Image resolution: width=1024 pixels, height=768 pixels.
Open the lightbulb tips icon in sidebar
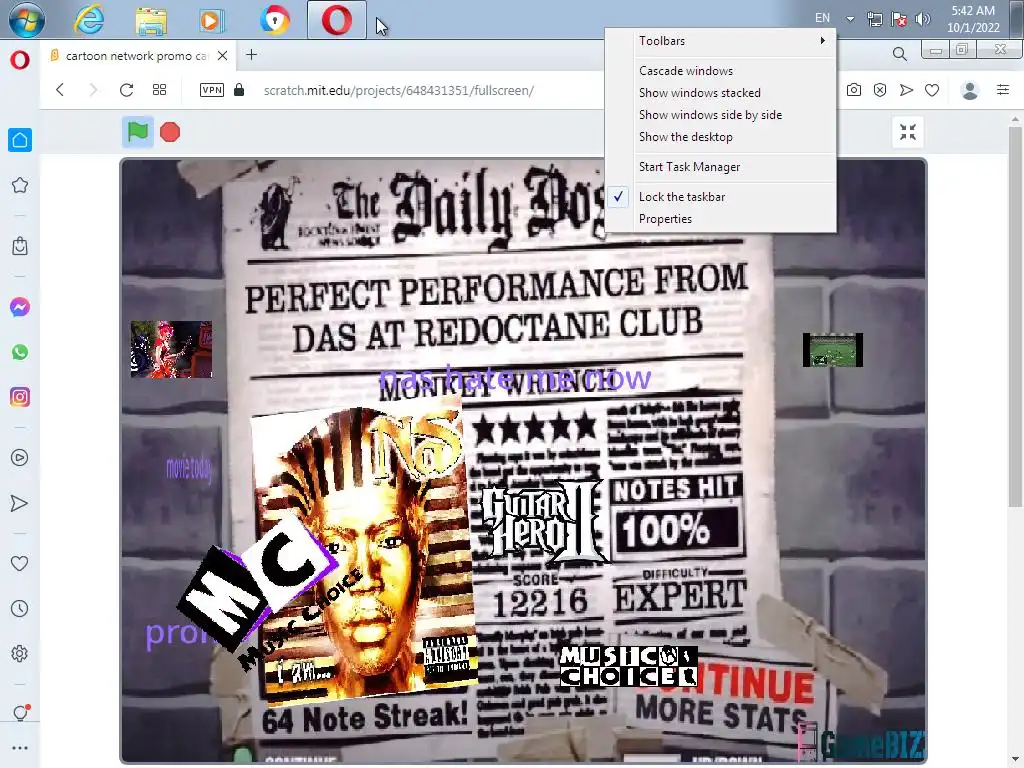pos(20,712)
